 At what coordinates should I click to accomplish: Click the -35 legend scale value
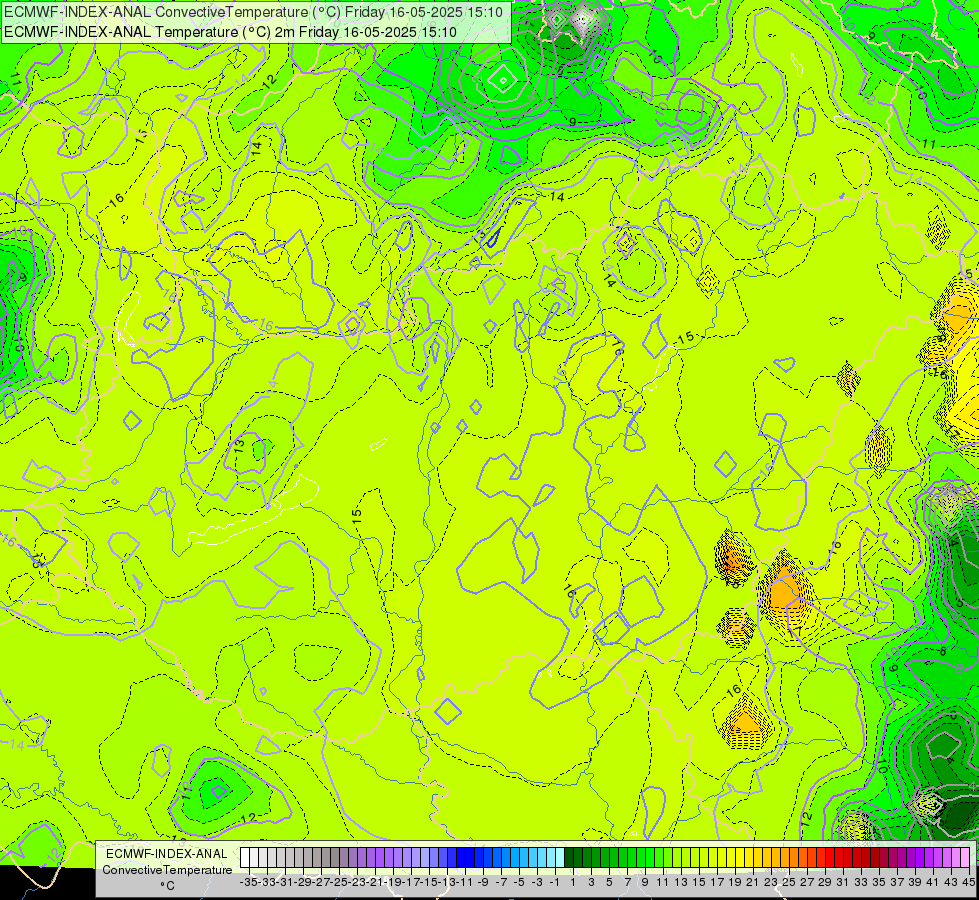[248, 883]
